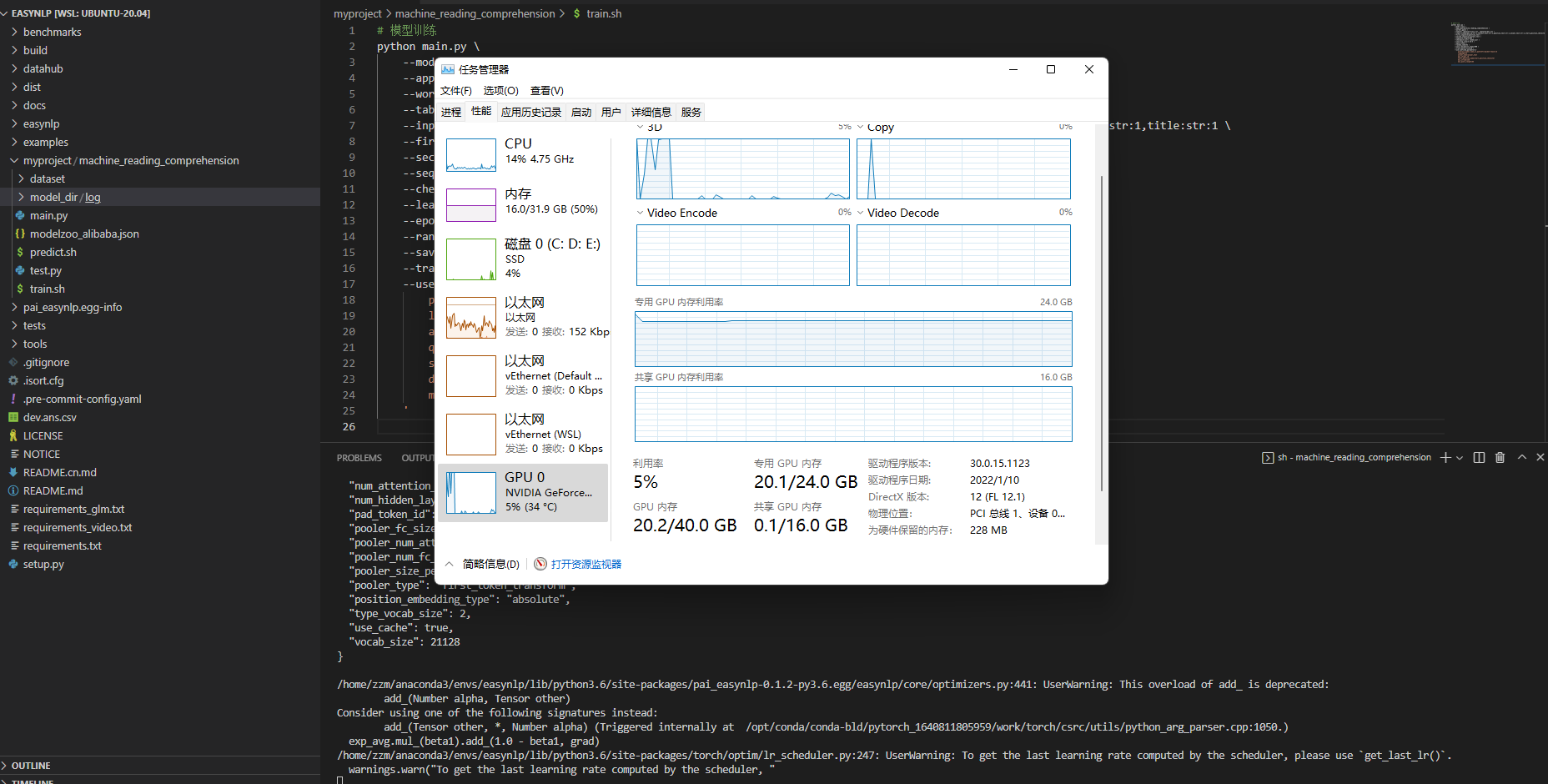The width and height of the screenshot is (1548, 784).
Task: Open test.py Python file
Action: (x=160, y=270)
